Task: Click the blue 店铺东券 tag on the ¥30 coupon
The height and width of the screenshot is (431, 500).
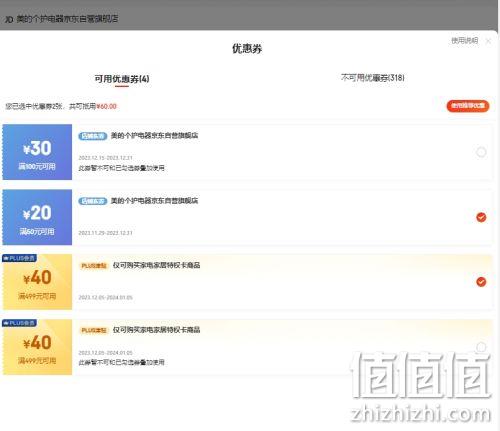Action: tap(93, 136)
